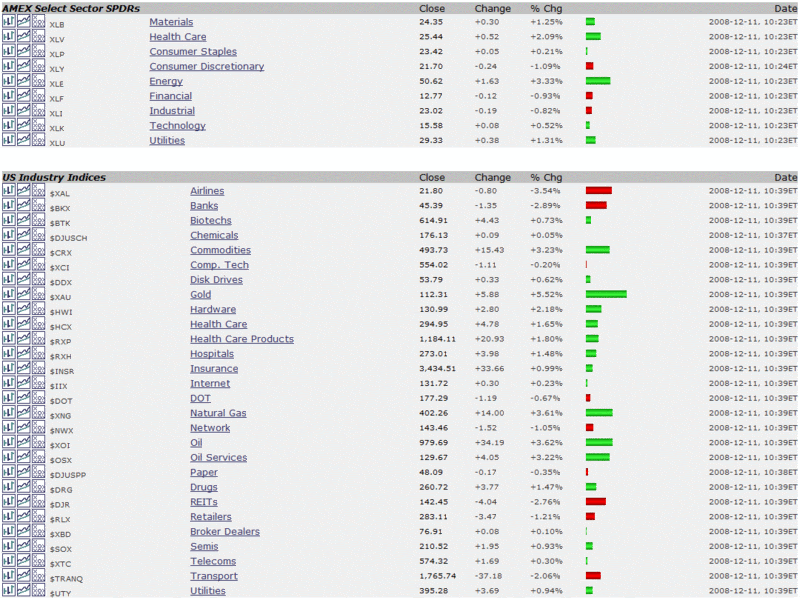
Task: Select the Energy green change bar
Action: pos(598,81)
